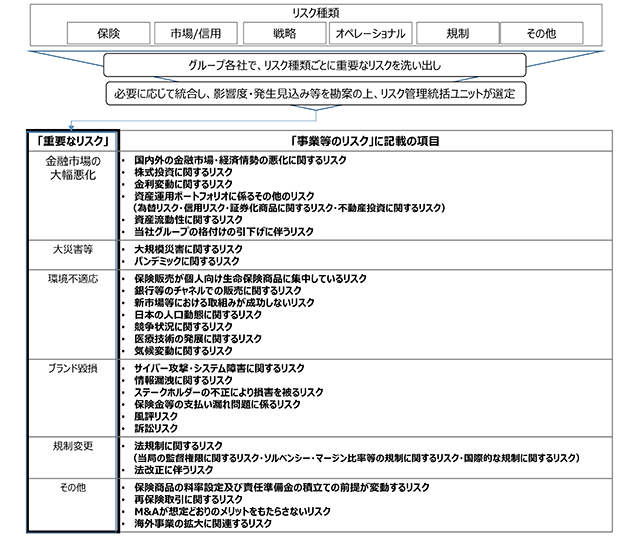
Task: Click the 必要に応じて統合し box
Action: tap(316, 93)
